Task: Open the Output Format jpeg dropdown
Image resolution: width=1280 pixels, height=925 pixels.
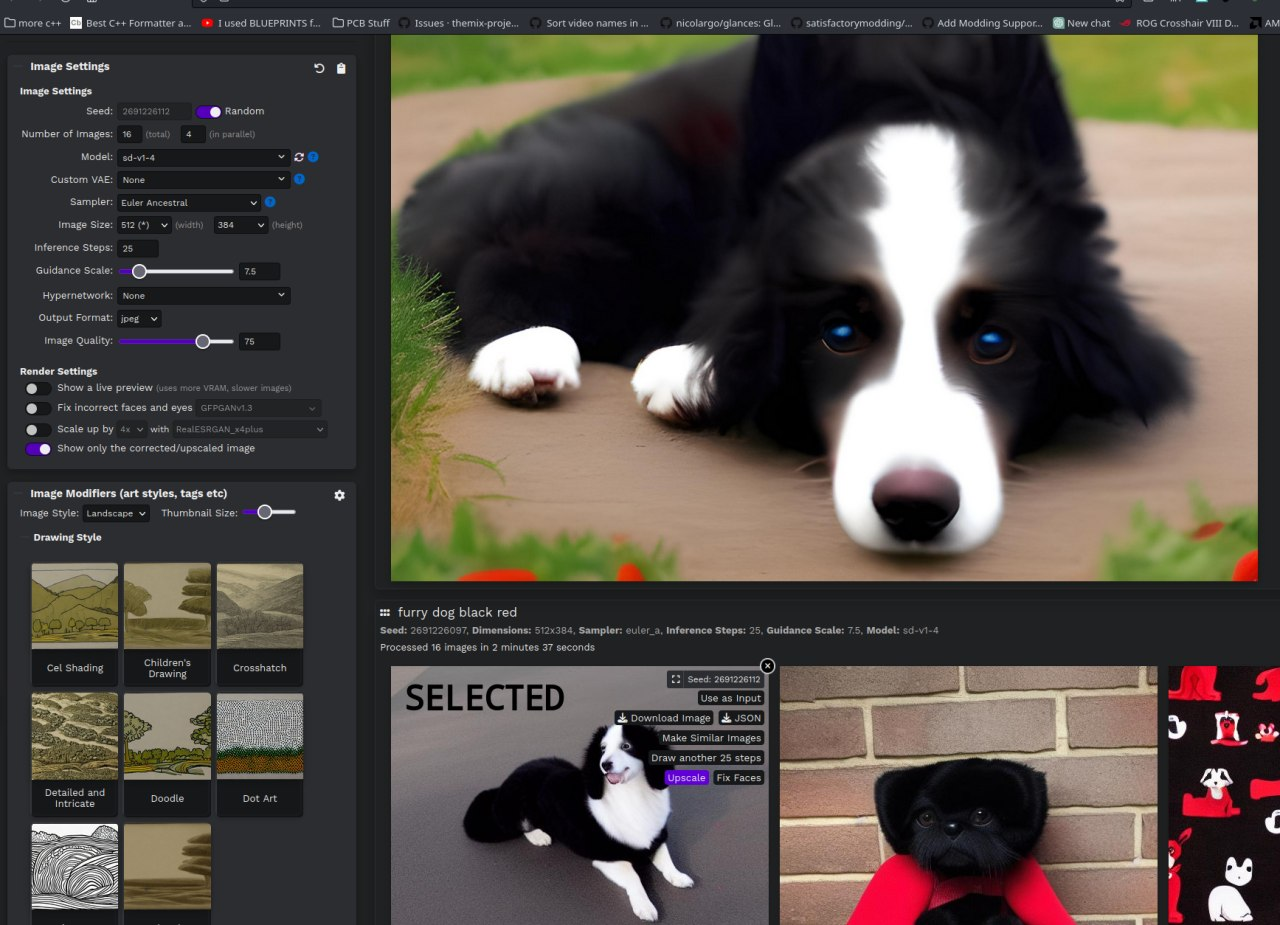Action: tap(139, 318)
